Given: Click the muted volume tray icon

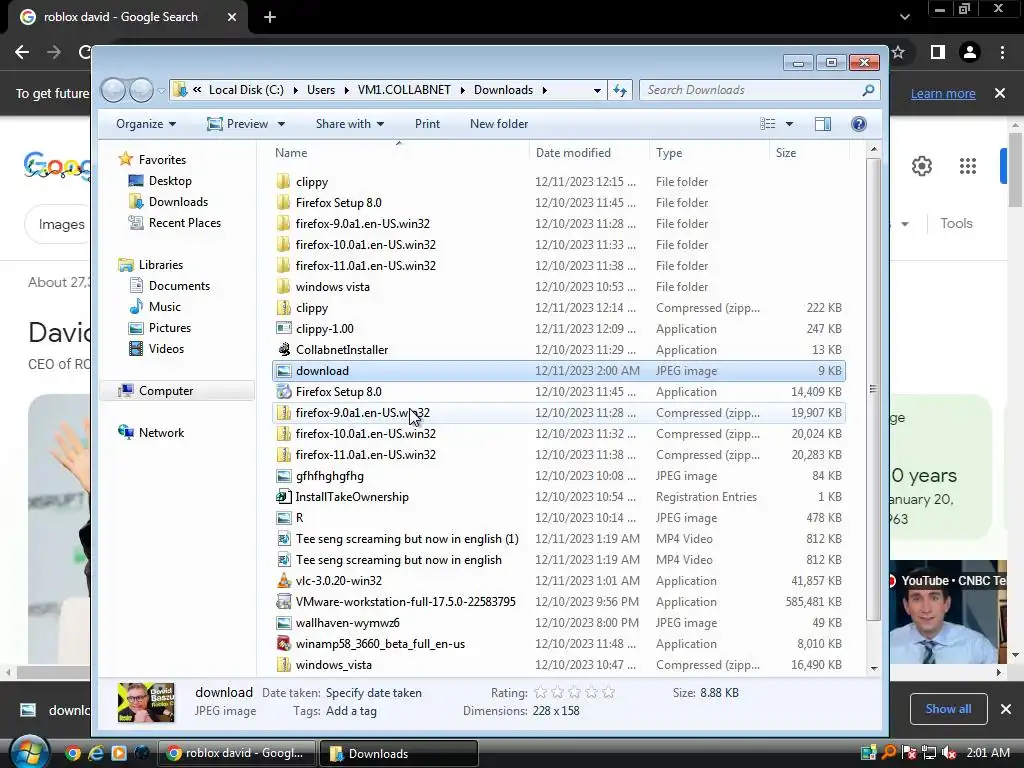Looking at the screenshot, I should (x=948, y=753).
